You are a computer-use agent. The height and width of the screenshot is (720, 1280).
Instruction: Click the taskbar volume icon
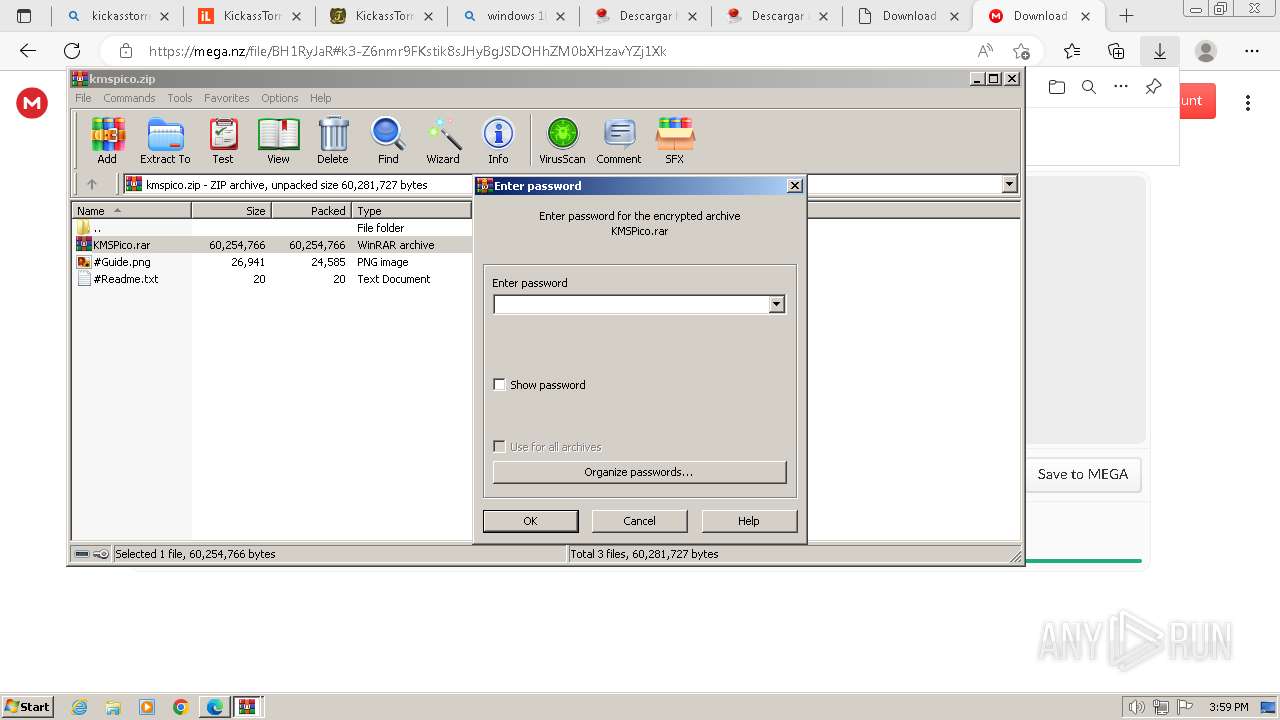pos(1136,707)
